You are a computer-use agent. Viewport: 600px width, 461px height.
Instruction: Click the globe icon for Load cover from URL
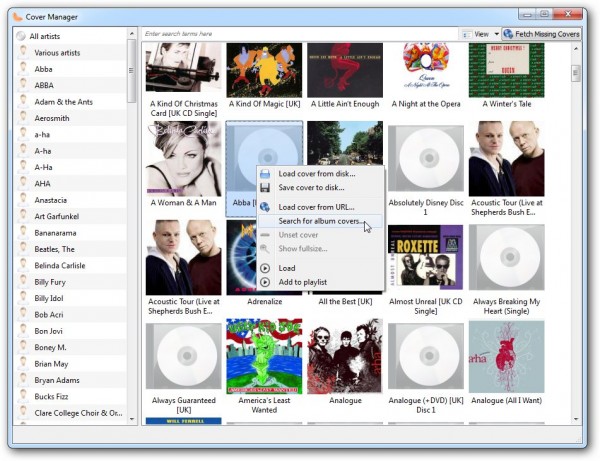[x=265, y=207]
